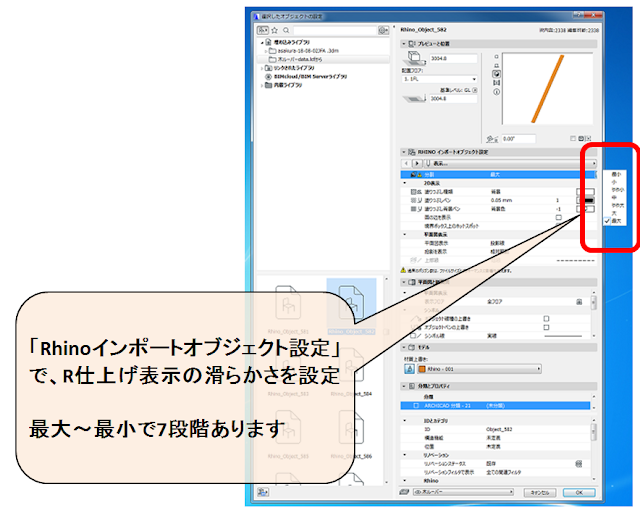Screen dimensions: 640x508
Task: Click the fill type swatch in 塗りつぶし種類 row
Action: pyautogui.click(x=585, y=192)
